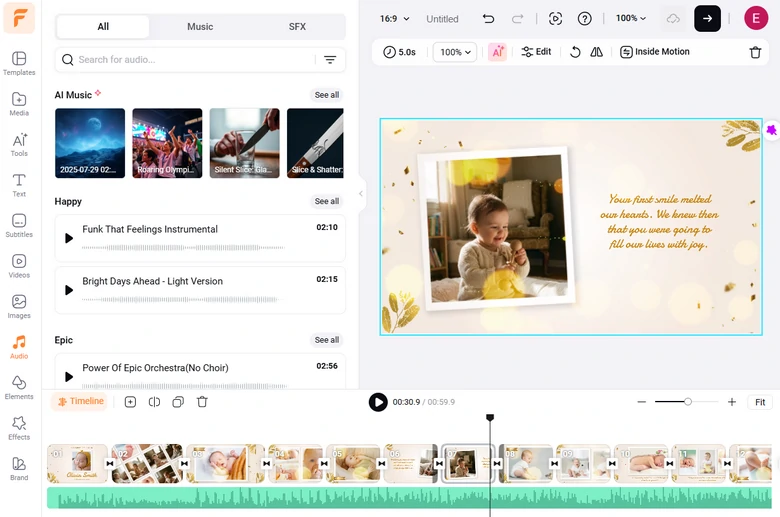Open the 16:9 aspect ratio dropdown
Viewport: 780px width, 517px height.
395,19
